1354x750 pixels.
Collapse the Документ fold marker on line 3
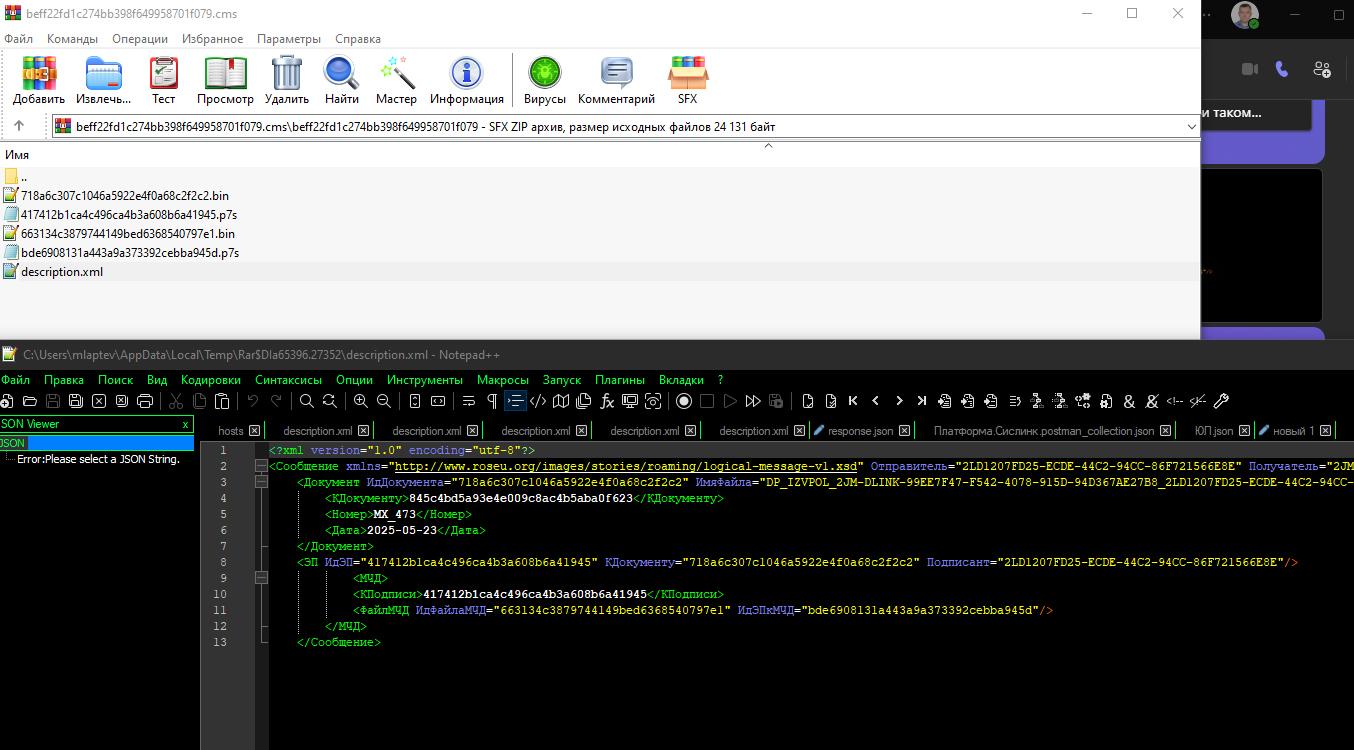(261, 482)
